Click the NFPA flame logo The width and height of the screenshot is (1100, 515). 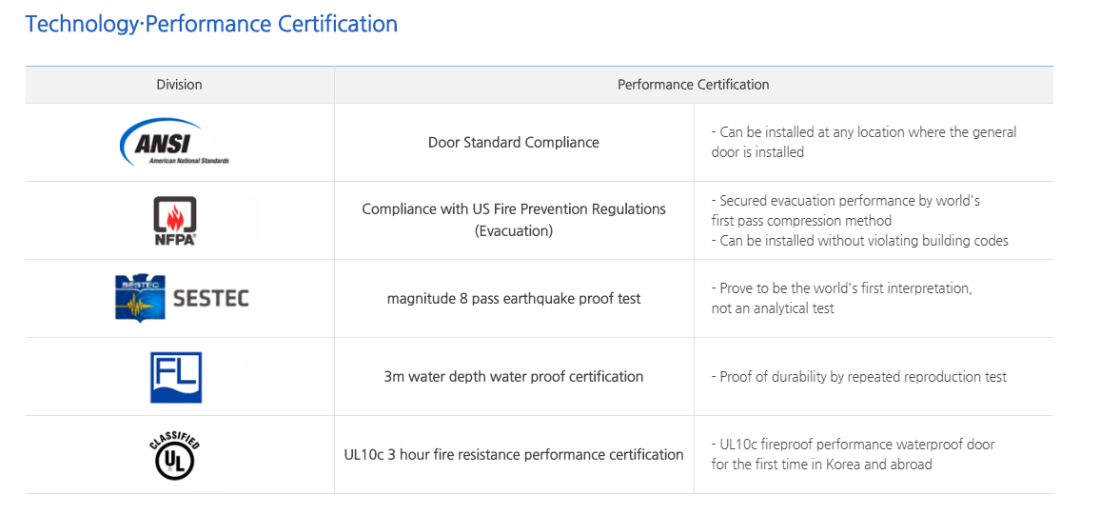click(x=175, y=220)
